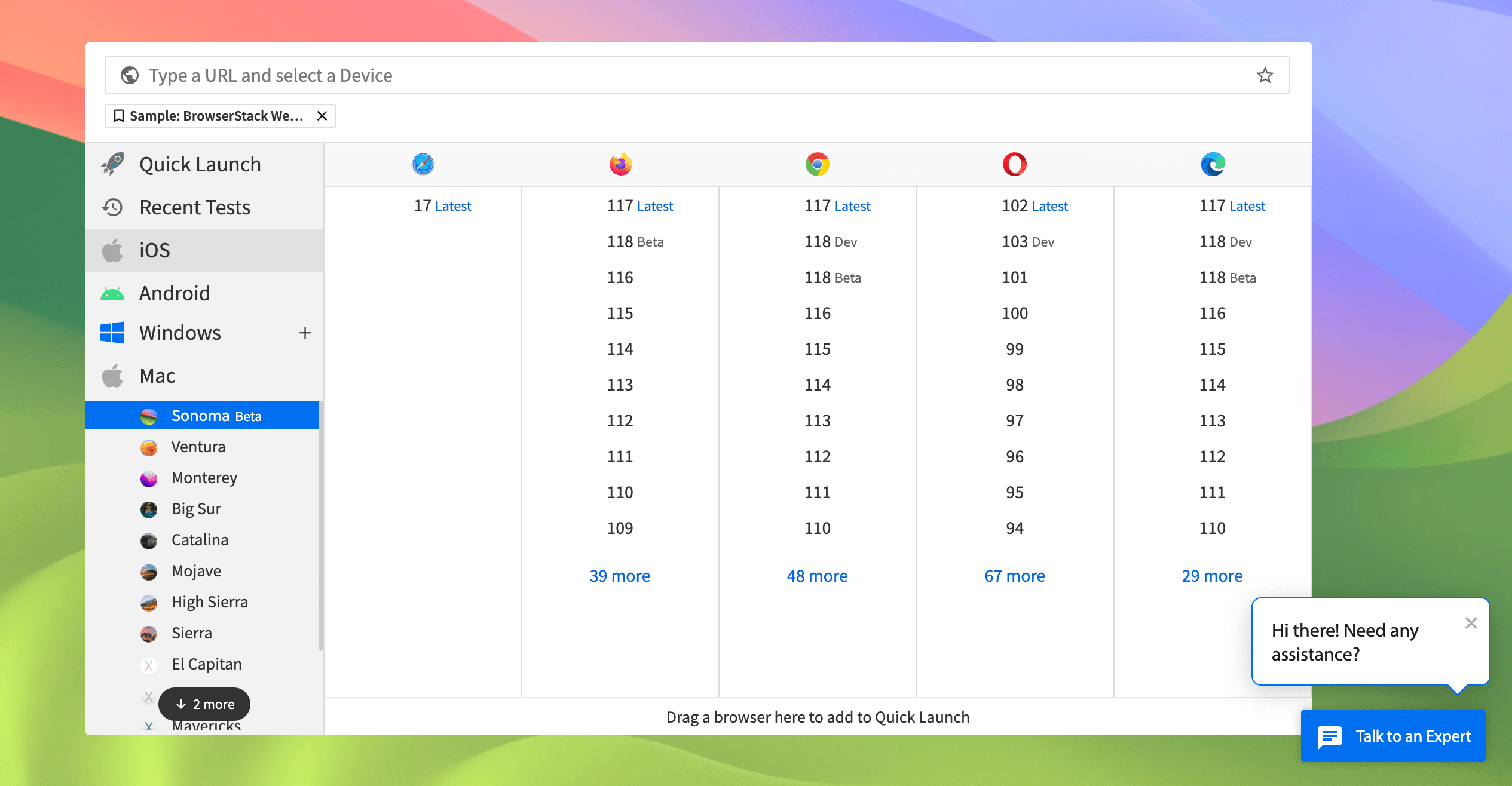This screenshot has width=1512, height=786.
Task: Show 67 more Opera versions
Action: point(1015,575)
